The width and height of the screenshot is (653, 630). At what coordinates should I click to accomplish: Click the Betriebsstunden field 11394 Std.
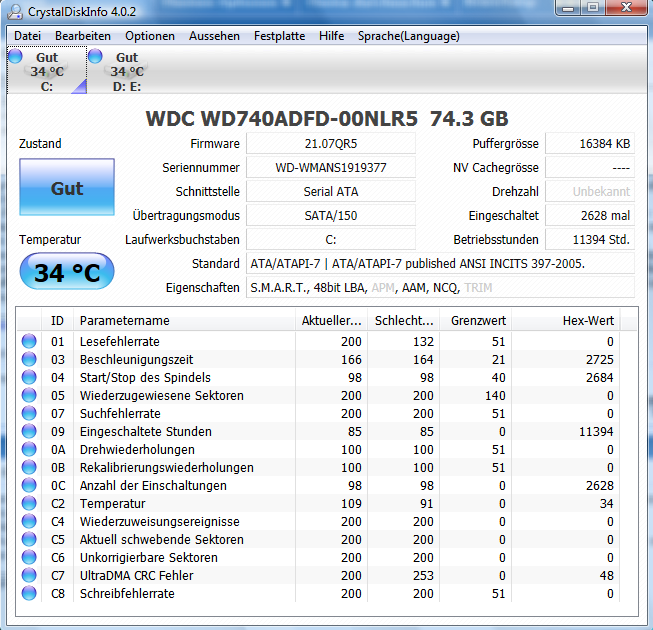point(590,240)
